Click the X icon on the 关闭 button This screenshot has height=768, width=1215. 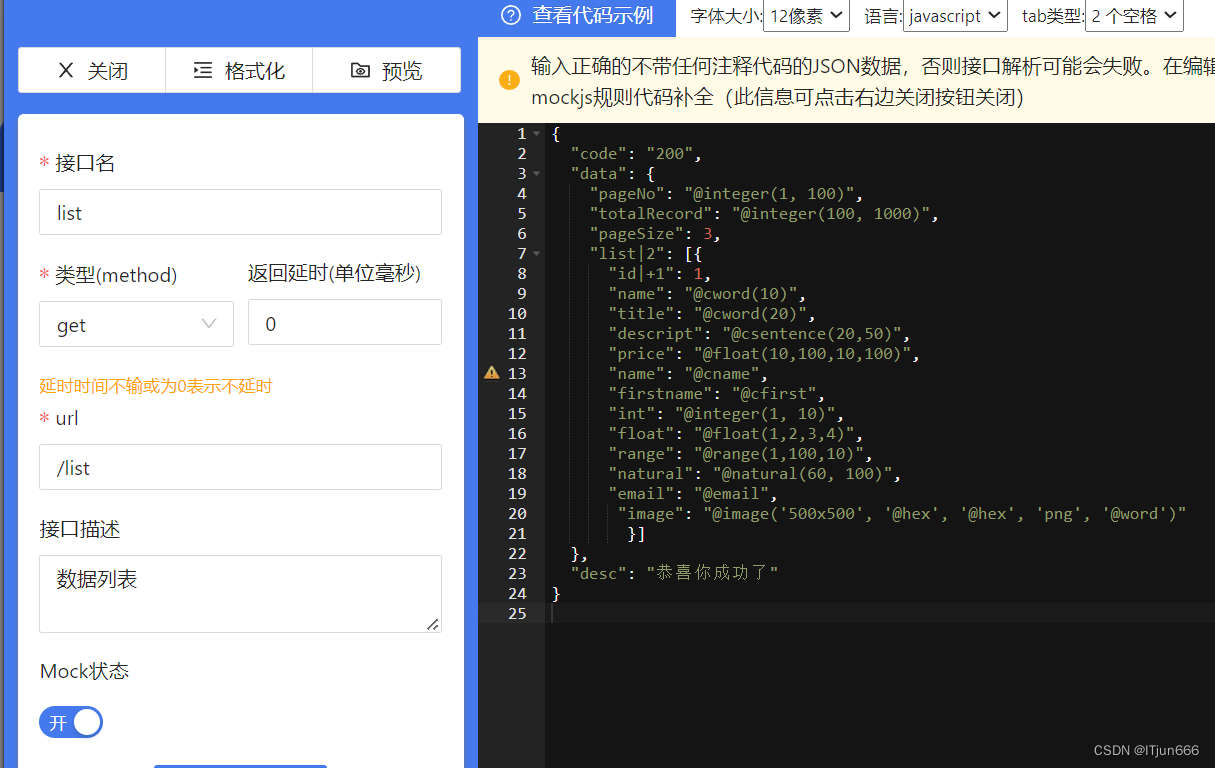point(65,70)
